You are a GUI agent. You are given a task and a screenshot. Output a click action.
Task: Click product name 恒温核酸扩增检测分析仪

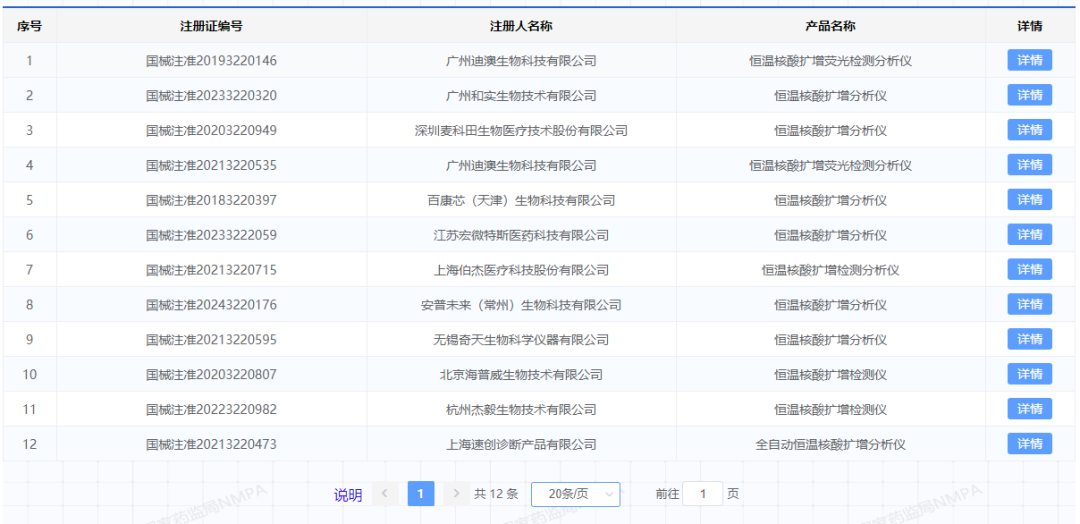[830, 270]
